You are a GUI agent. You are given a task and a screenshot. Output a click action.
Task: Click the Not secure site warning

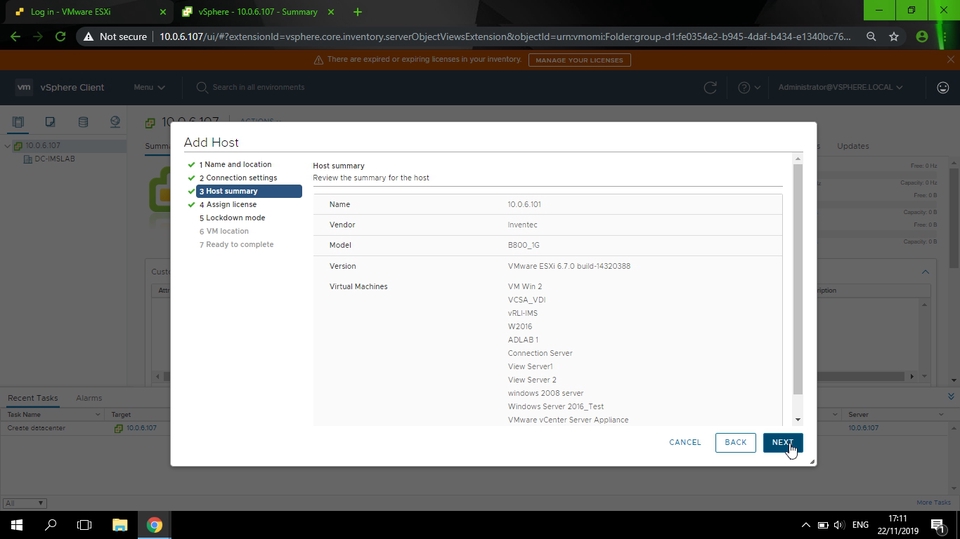click(x=115, y=37)
